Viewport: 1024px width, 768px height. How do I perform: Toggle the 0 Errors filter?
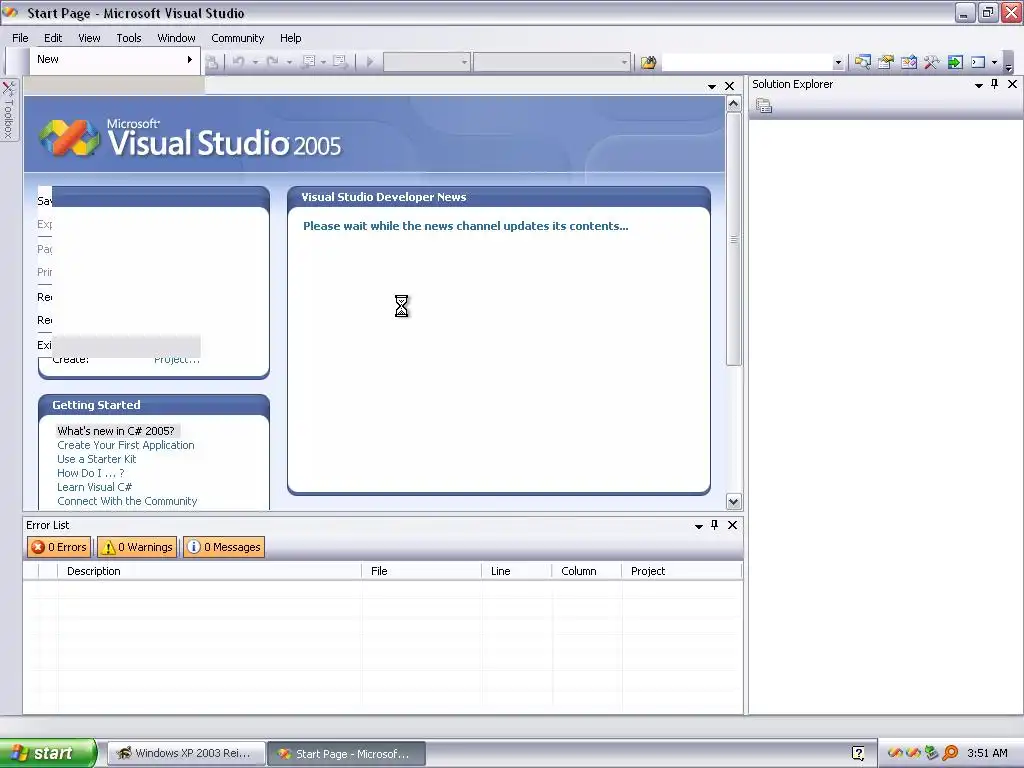click(59, 547)
